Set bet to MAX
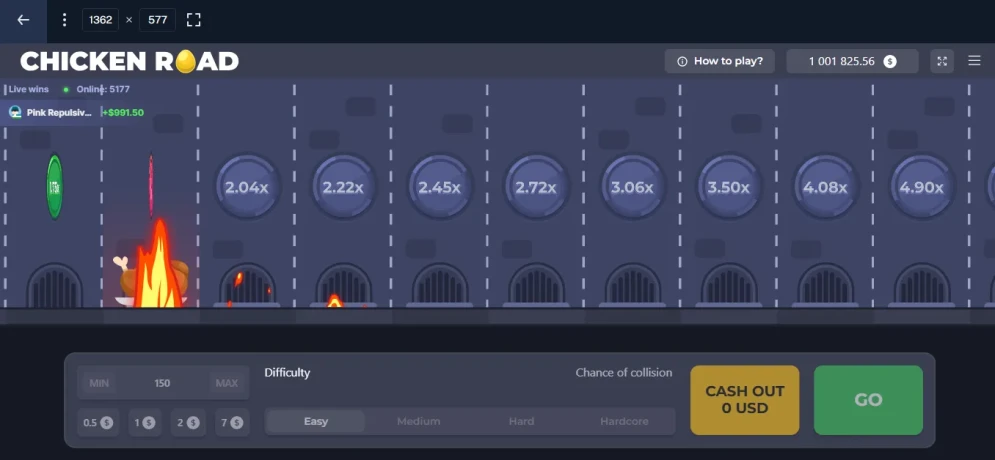This screenshot has width=995, height=460. 227,383
